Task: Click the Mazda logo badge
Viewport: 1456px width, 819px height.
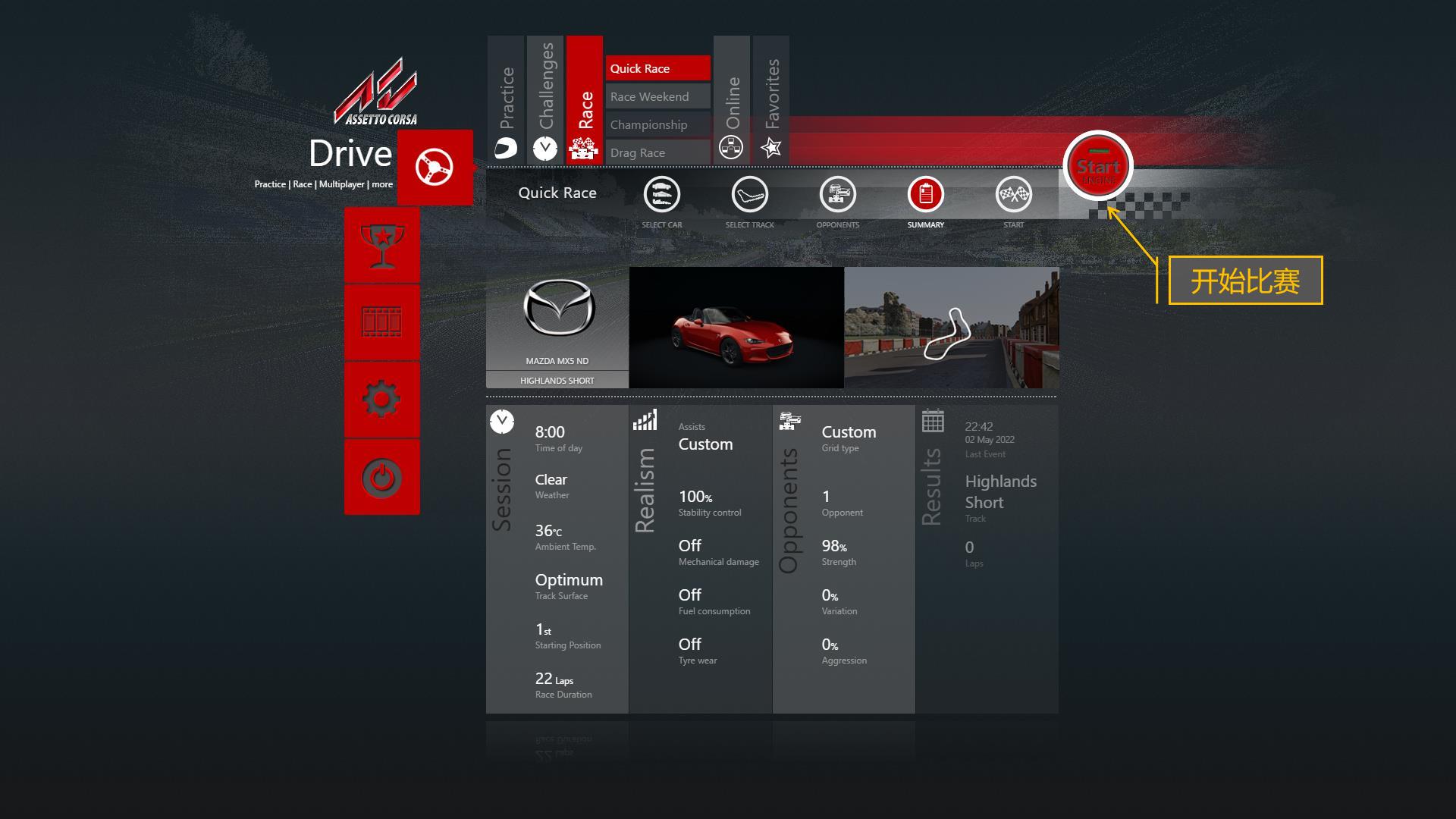Action: [559, 308]
